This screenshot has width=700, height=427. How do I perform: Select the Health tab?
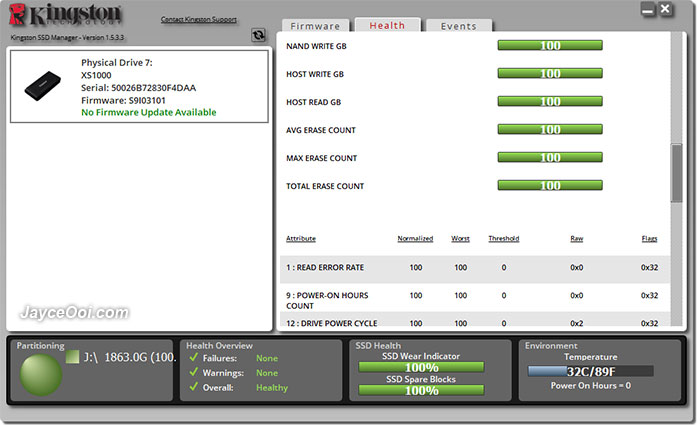click(x=387, y=25)
